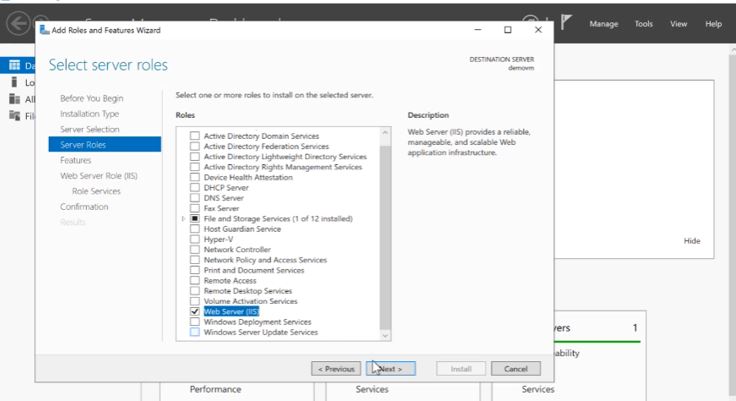The width and height of the screenshot is (736, 401).
Task: Check the Fax Server role
Action: point(195,208)
